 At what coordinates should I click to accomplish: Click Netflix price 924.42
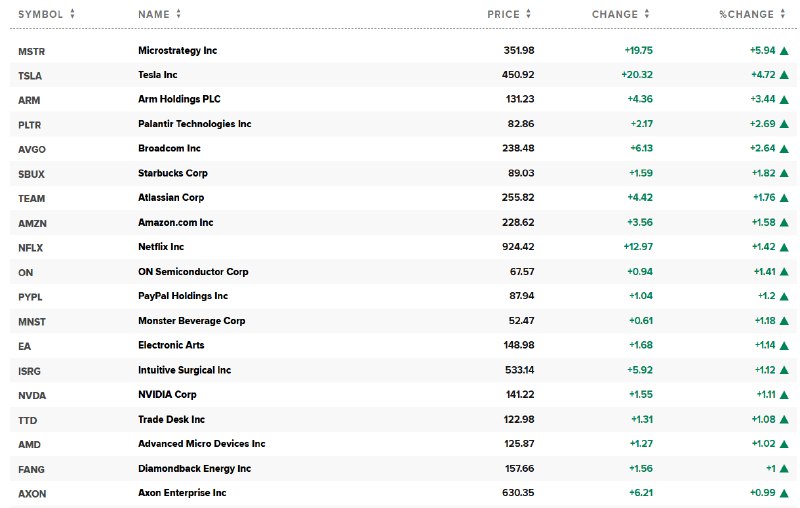(518, 246)
